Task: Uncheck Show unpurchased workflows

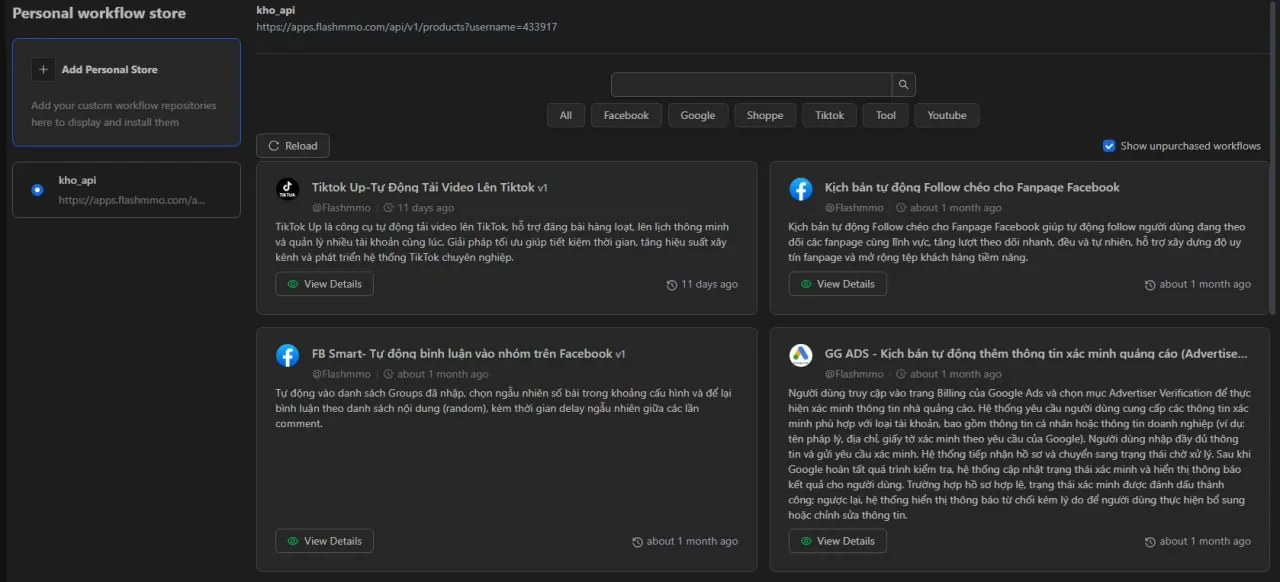Action: click(x=1109, y=145)
